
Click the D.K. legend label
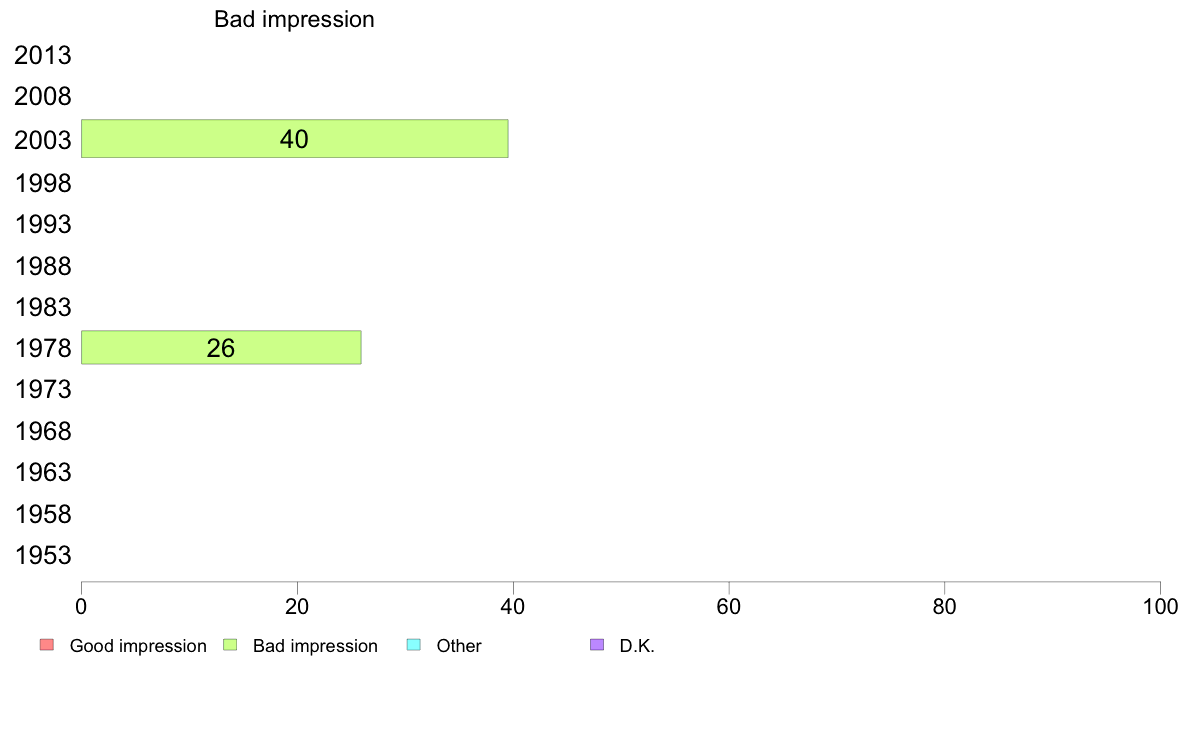point(637,646)
